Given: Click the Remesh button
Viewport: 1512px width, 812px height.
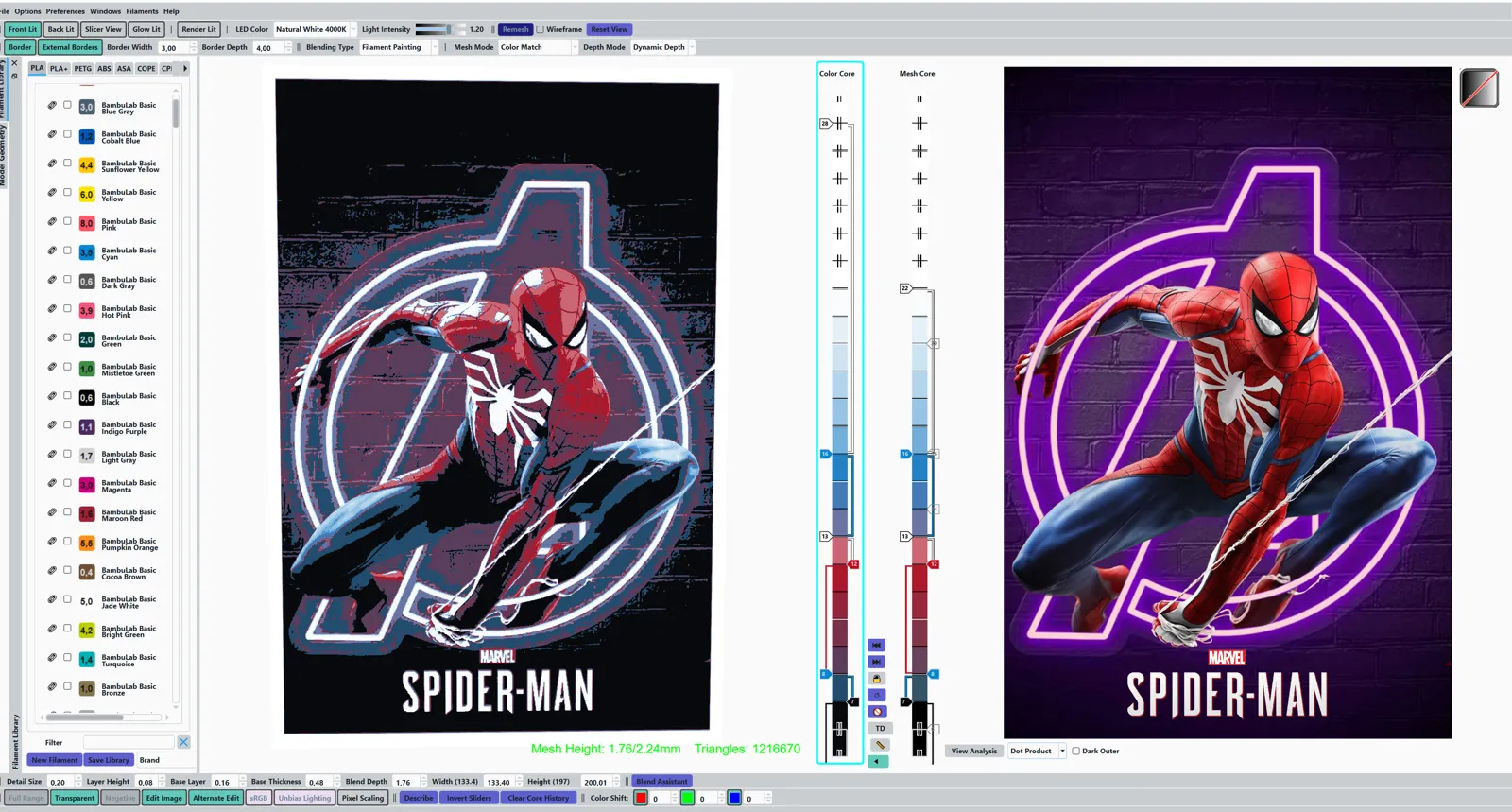Looking at the screenshot, I should tap(516, 29).
